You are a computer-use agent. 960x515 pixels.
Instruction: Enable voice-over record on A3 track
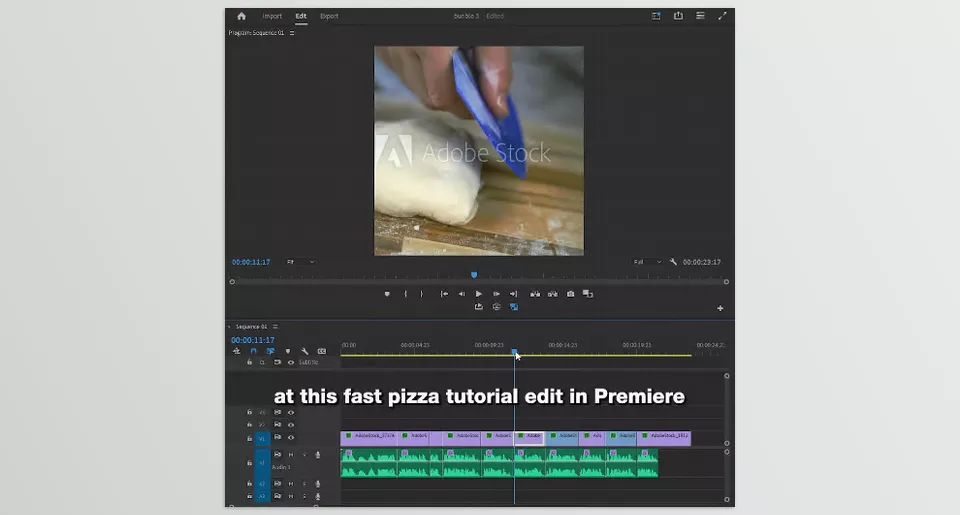[x=318, y=496]
